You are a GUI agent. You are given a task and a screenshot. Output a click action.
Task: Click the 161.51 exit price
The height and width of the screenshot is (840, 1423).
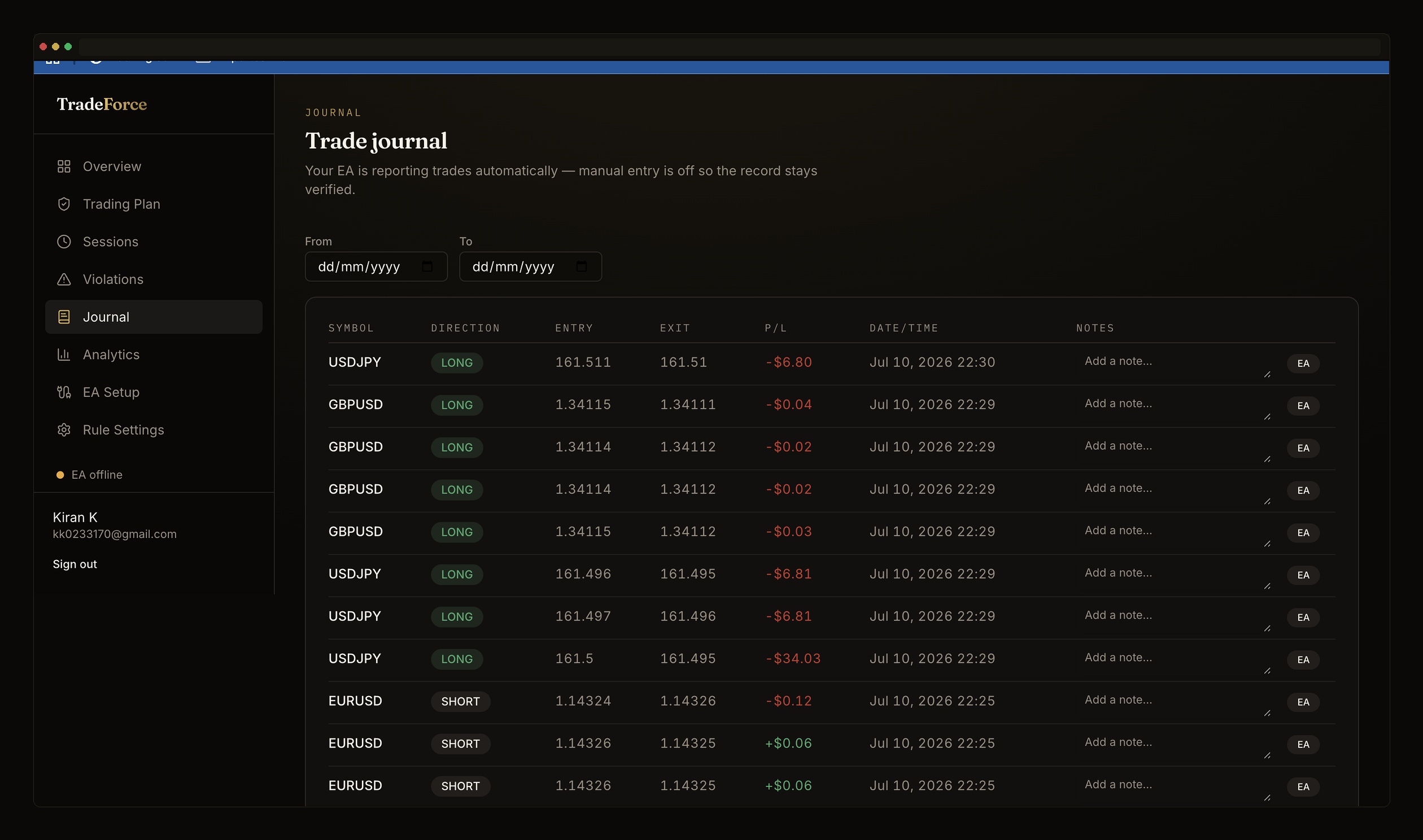[x=684, y=362]
